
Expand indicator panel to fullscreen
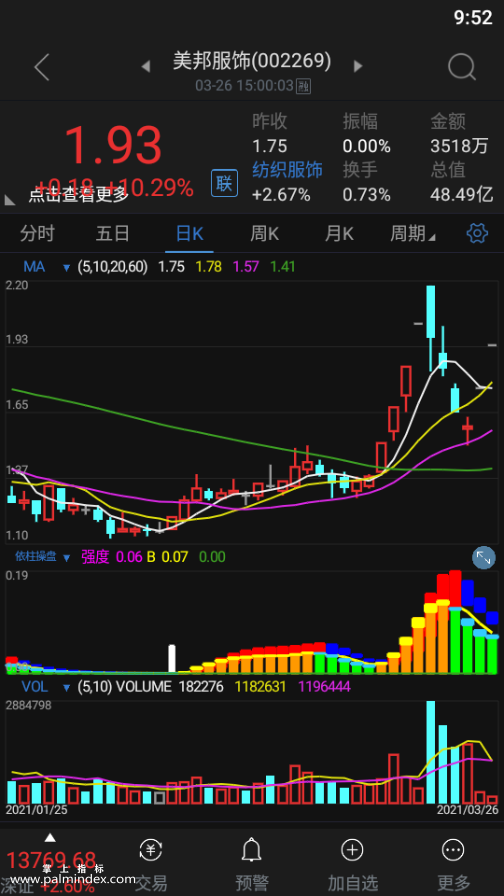tap(483, 558)
